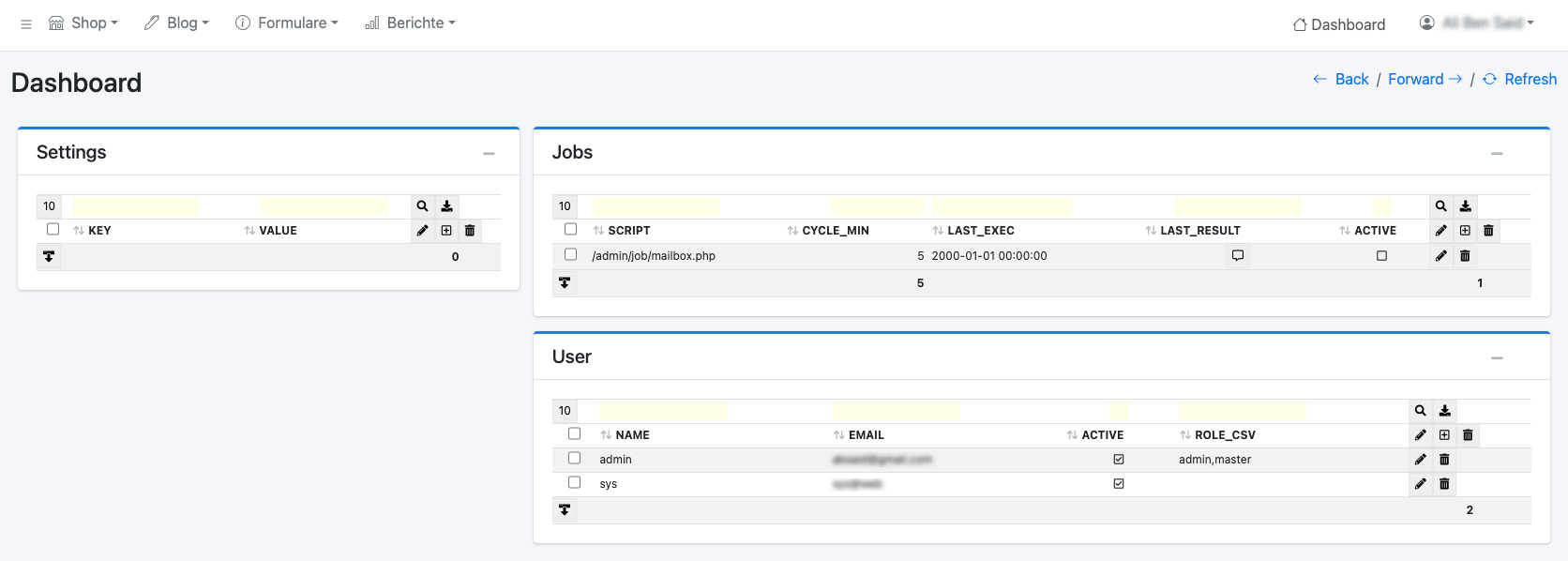Toggle select-all checkbox in Settings table
Image resolution: width=1568 pixels, height=561 pixels.
coord(53,230)
